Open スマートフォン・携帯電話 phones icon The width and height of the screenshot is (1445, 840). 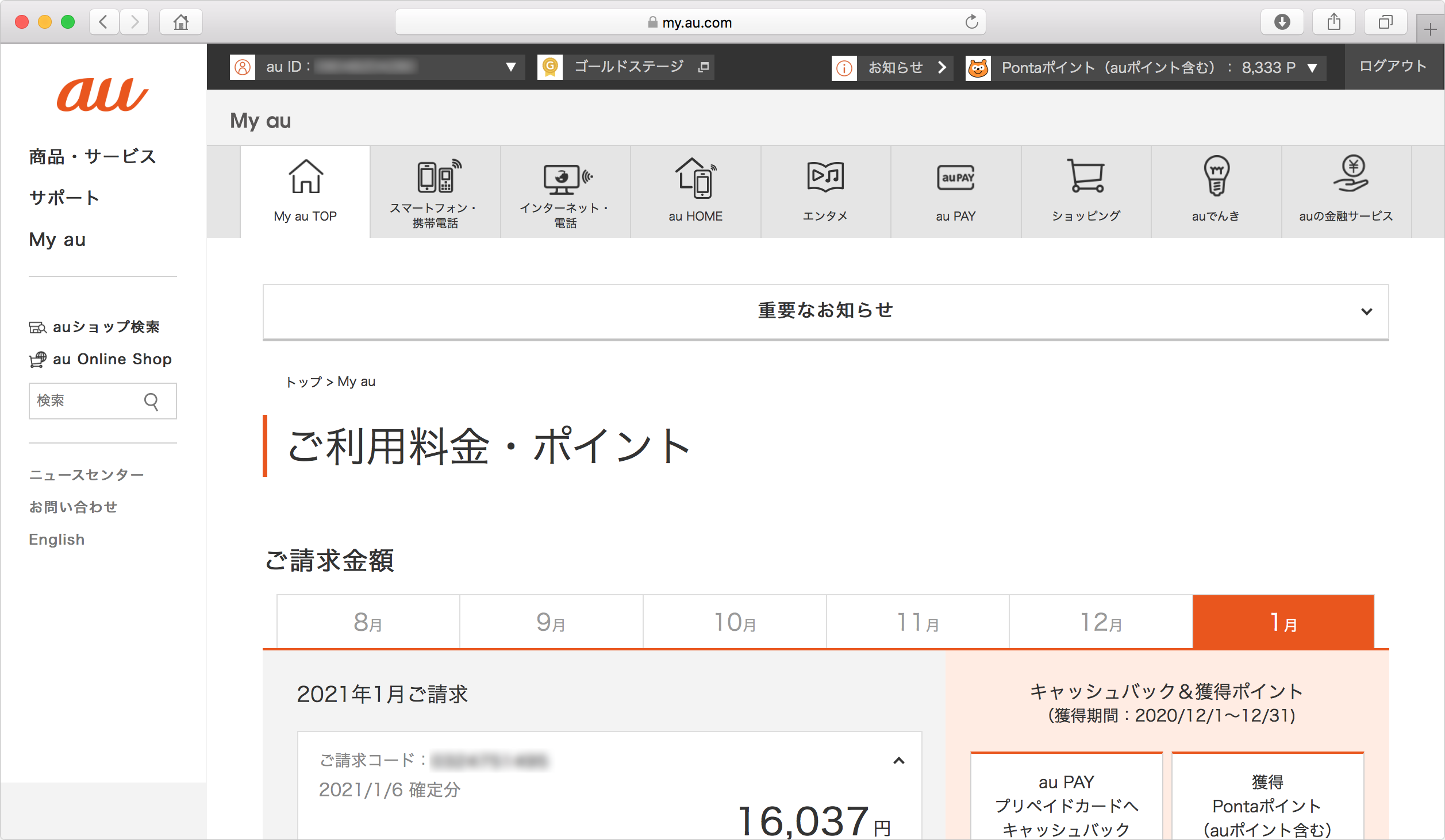tap(439, 176)
